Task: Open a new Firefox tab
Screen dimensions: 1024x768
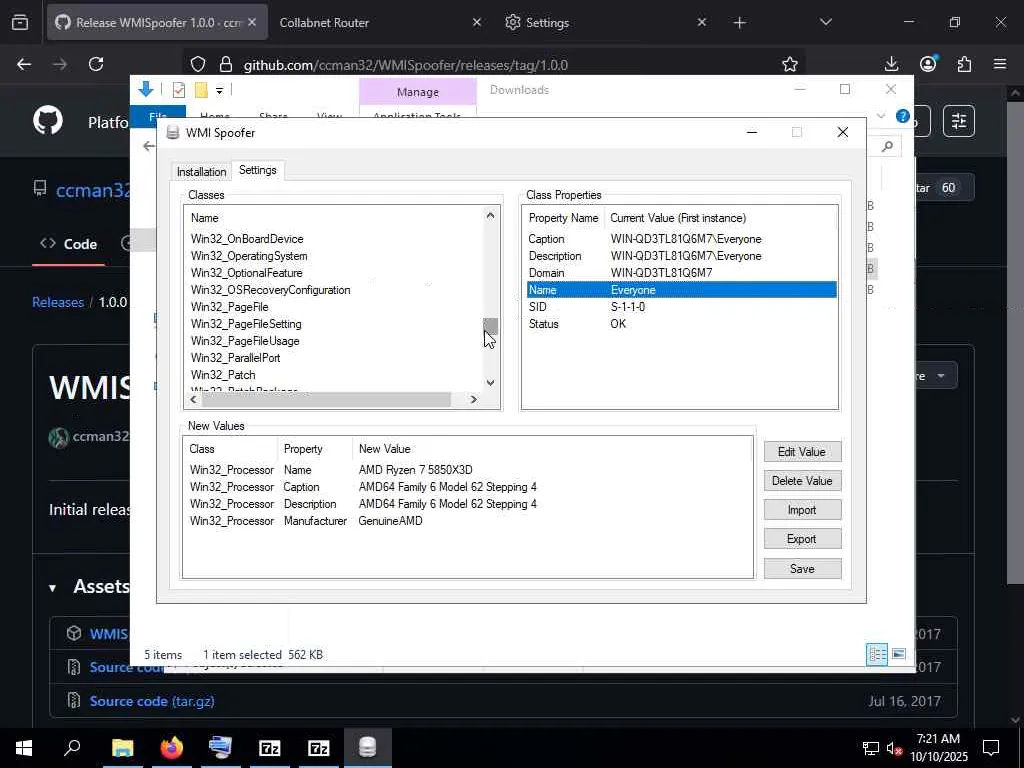Action: pyautogui.click(x=739, y=23)
